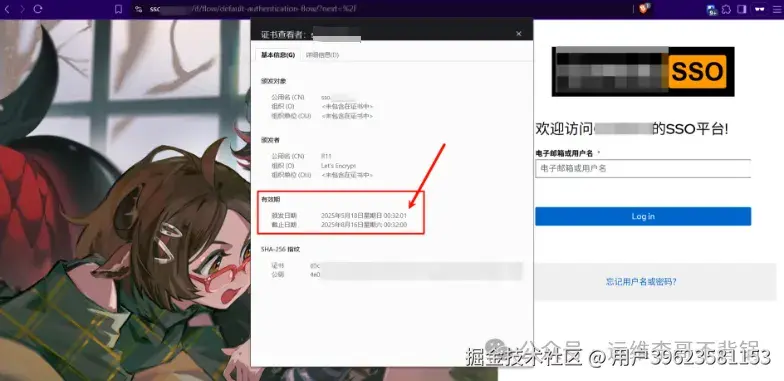
Task: Close the certificate viewer dialog
Action: click(x=518, y=34)
